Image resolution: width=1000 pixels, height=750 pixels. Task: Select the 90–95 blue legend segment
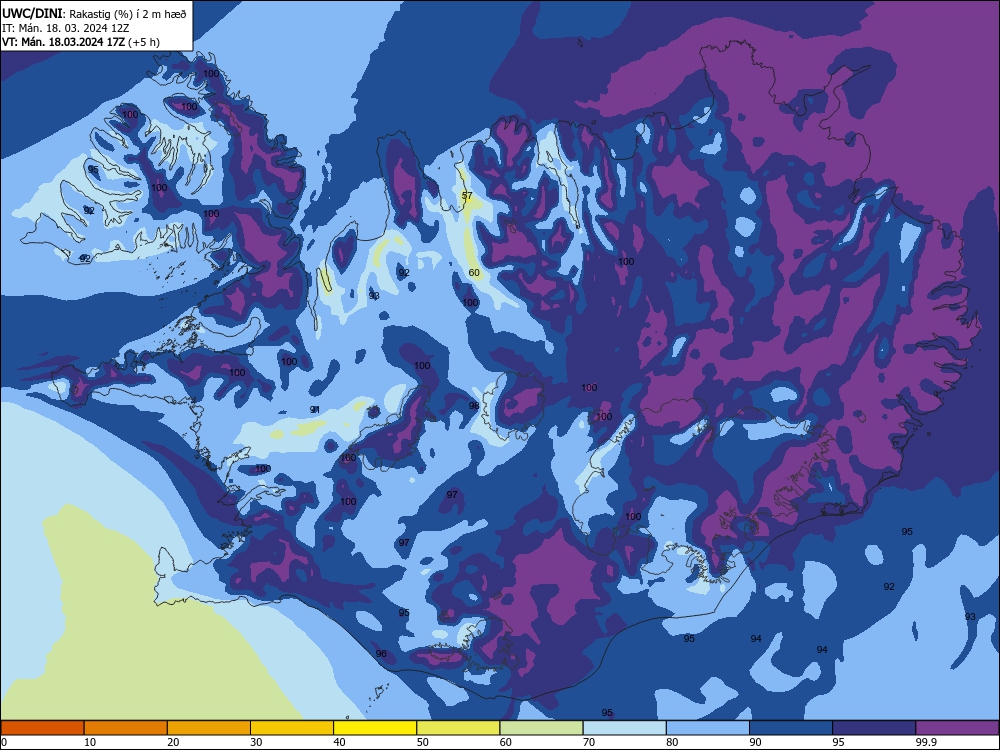tap(791, 728)
